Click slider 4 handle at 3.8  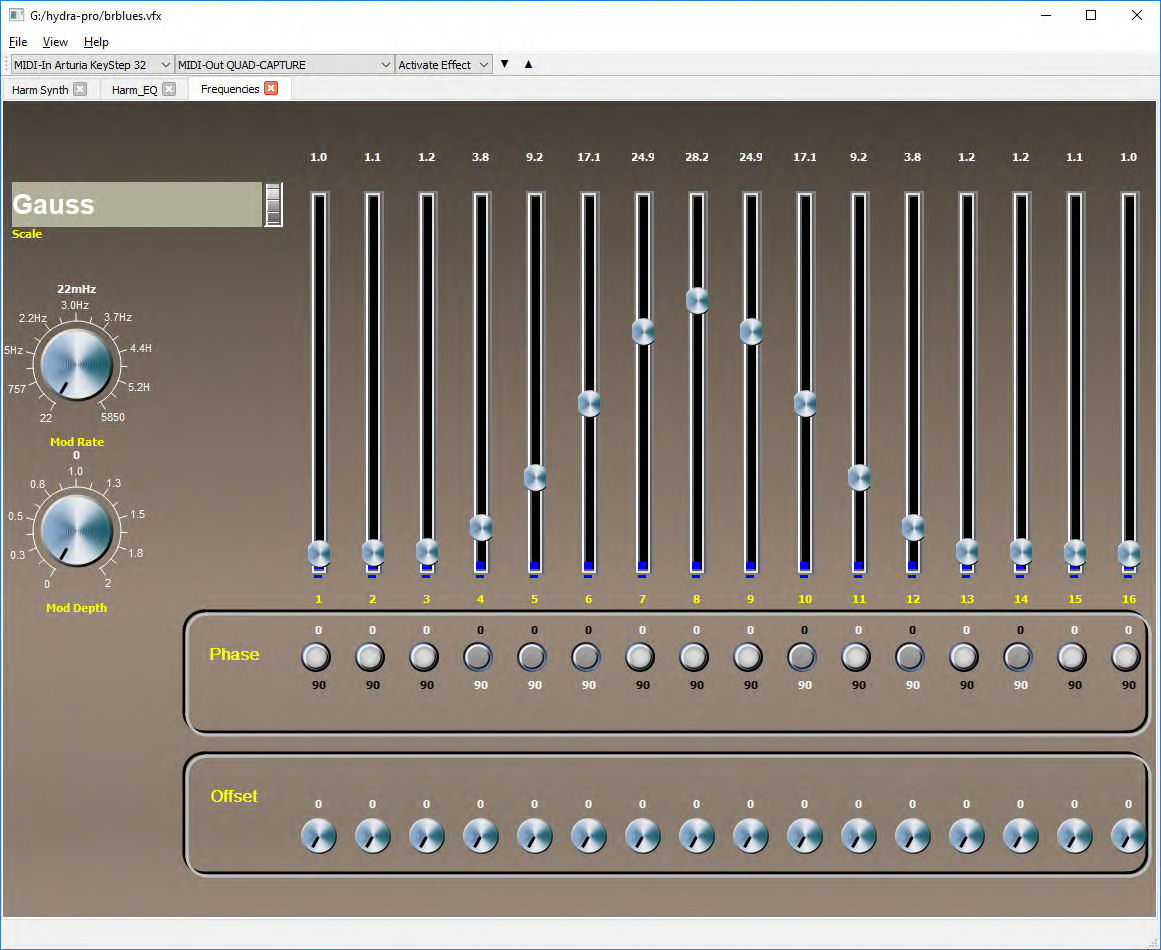tap(481, 527)
